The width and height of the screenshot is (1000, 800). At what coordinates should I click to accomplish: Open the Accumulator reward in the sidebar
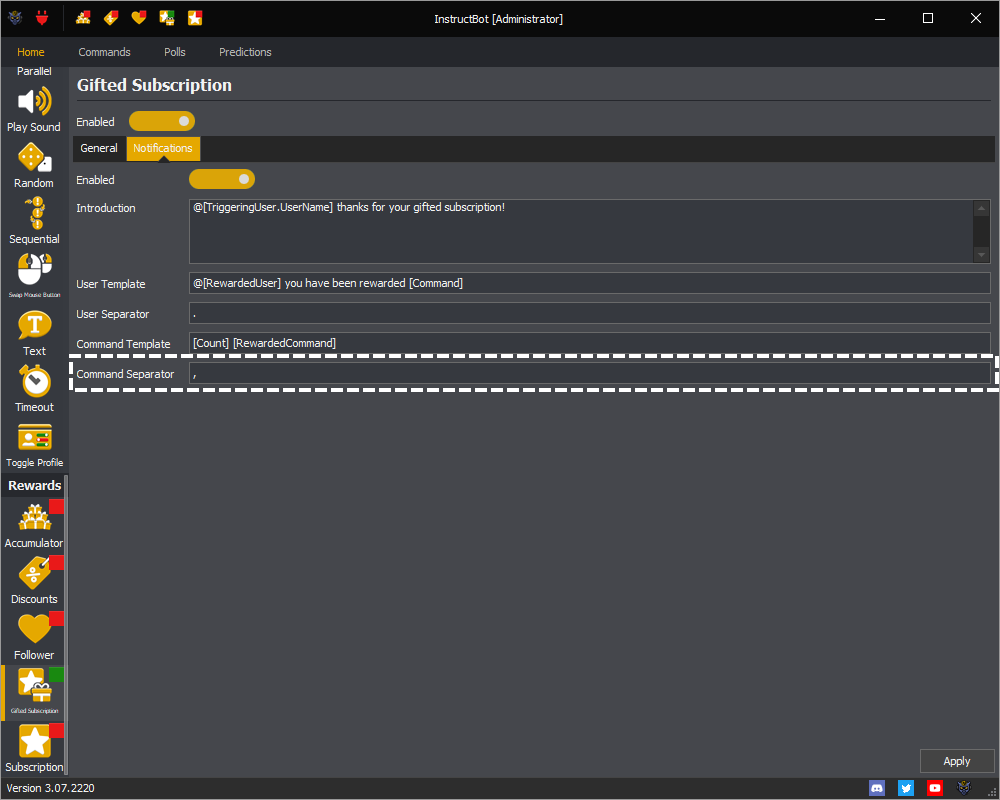pos(34,526)
